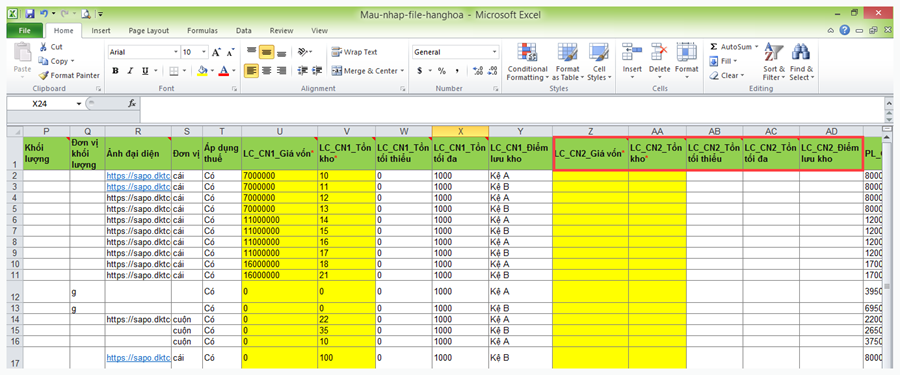Open Format as Table gallery
The image size is (900, 375).
coord(568,62)
